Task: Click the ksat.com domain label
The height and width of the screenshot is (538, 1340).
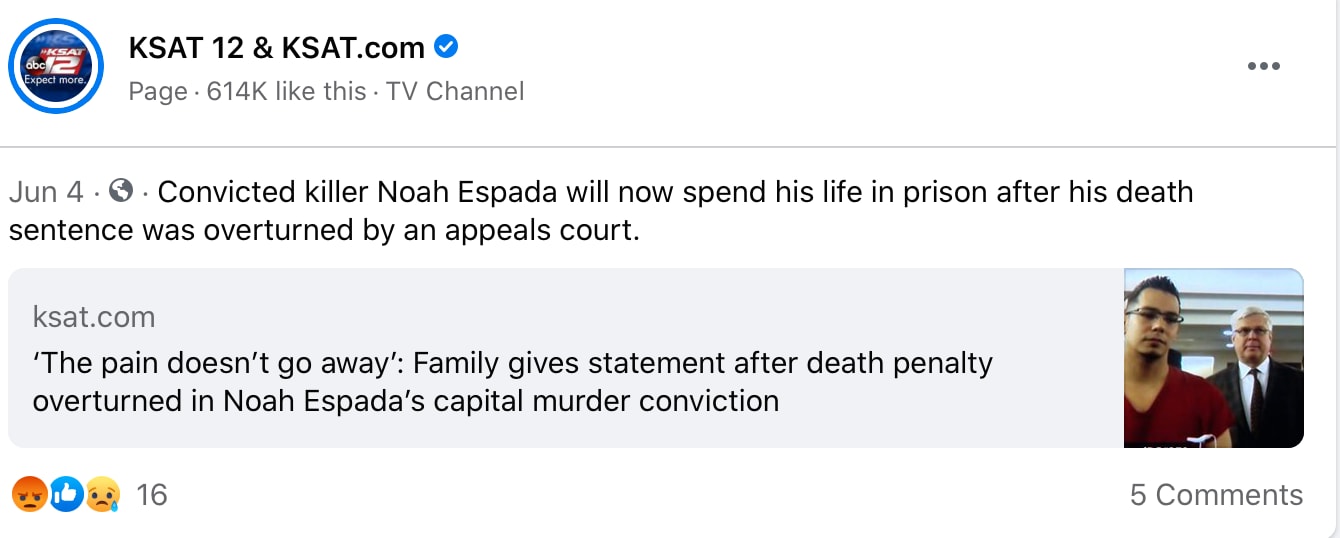Action: (x=94, y=318)
